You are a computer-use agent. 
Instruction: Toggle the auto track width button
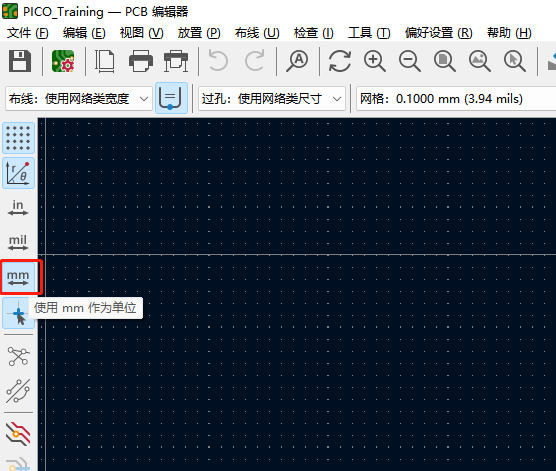pyautogui.click(x=171, y=98)
